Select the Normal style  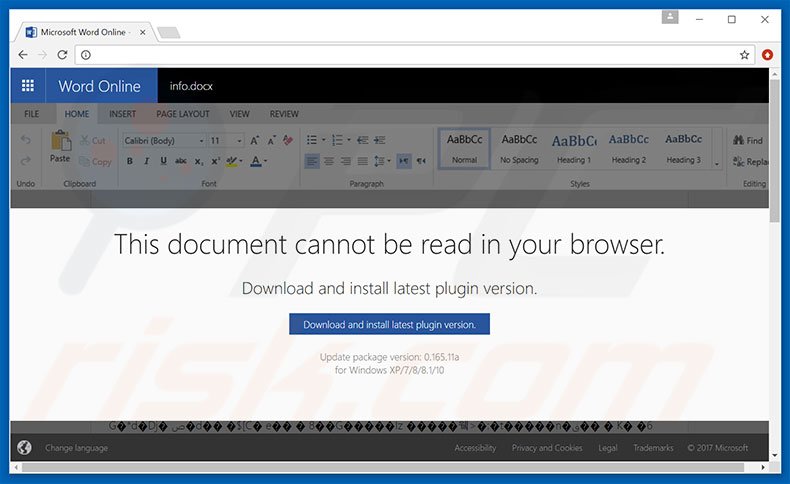(x=464, y=149)
